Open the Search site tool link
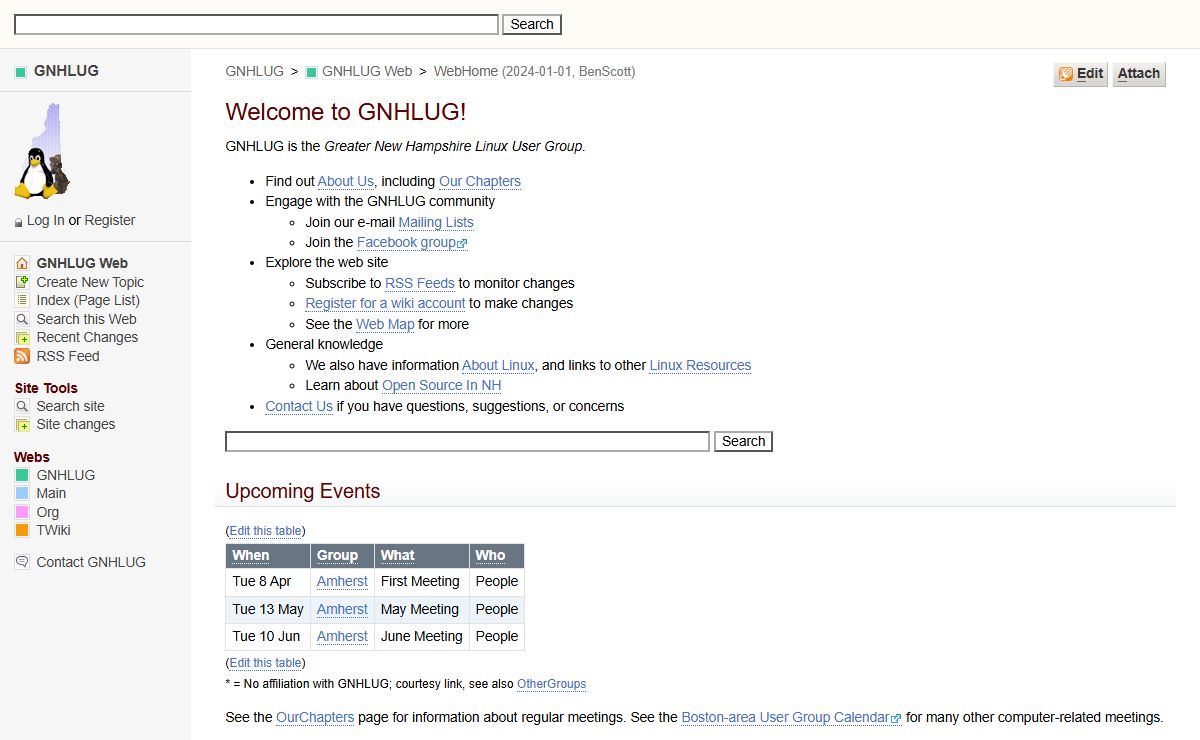1200x740 pixels. tap(70, 406)
